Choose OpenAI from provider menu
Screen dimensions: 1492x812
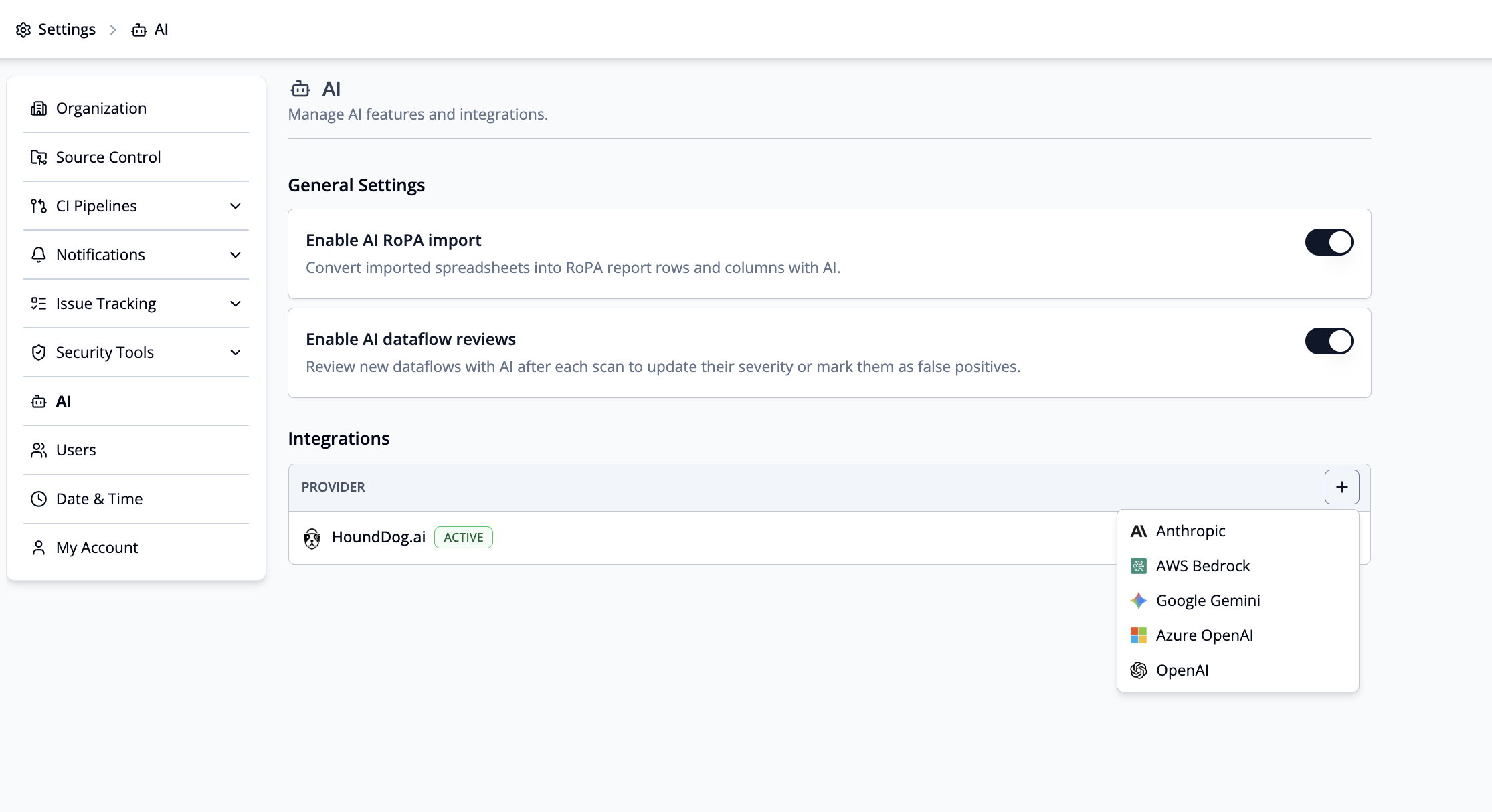pyautogui.click(x=1238, y=670)
